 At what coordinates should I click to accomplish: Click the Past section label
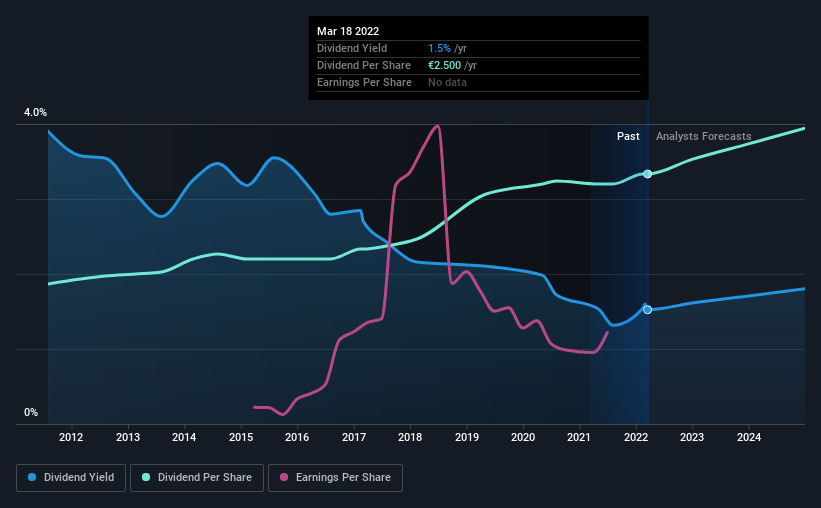[x=628, y=136]
